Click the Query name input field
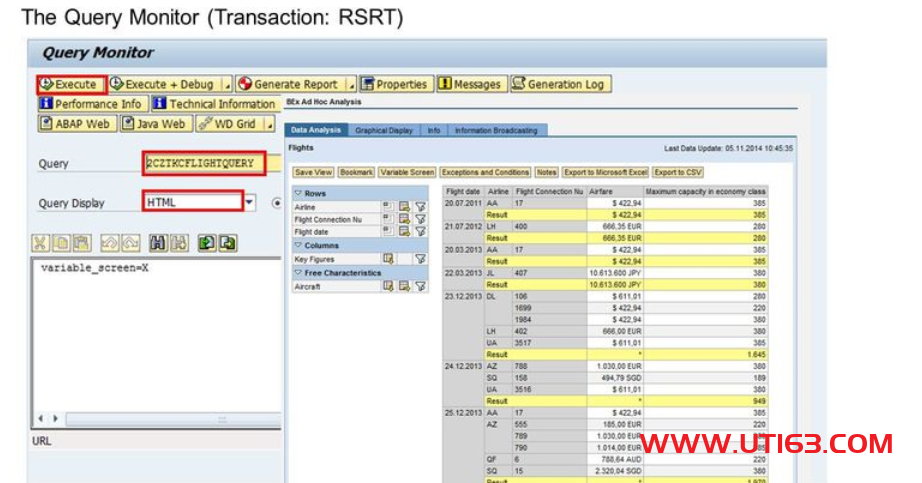The width and height of the screenshot is (922, 483). tap(205, 163)
